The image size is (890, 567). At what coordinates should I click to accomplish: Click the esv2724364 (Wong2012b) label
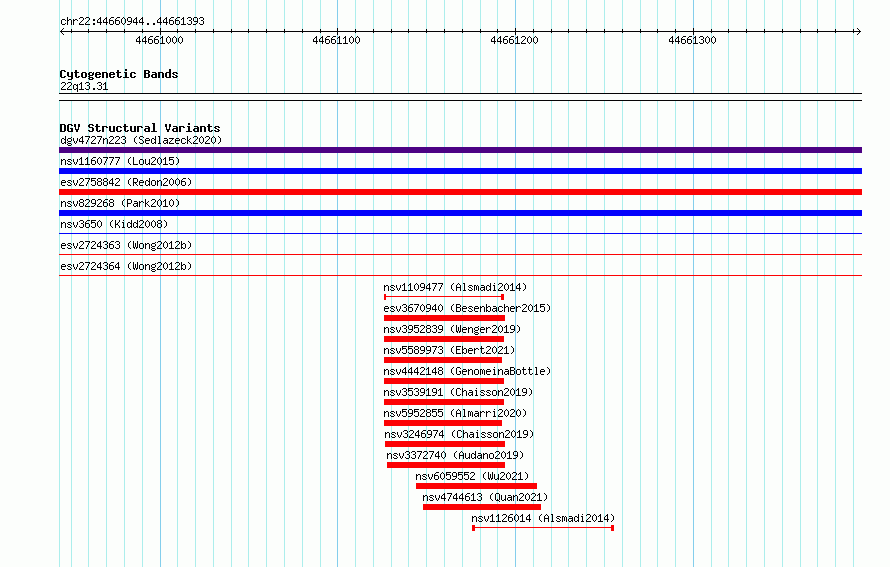point(126,266)
